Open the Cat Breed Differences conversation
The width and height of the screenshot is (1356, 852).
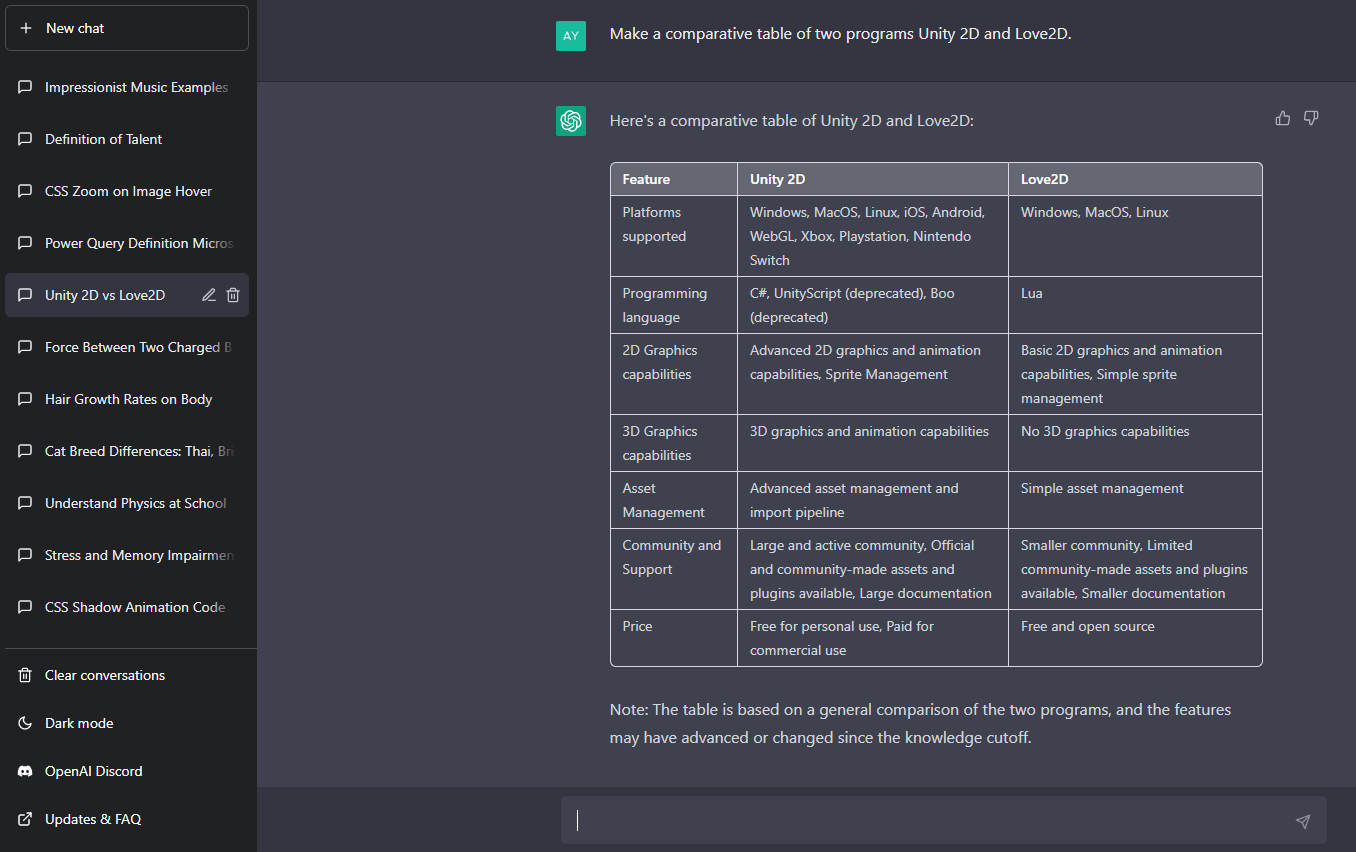tap(127, 451)
